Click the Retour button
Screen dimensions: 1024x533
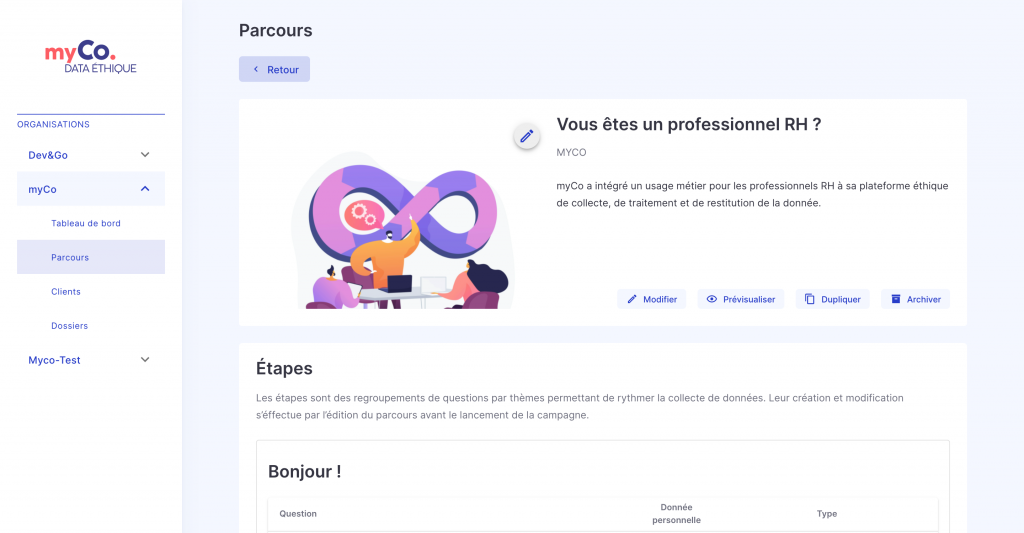click(274, 69)
